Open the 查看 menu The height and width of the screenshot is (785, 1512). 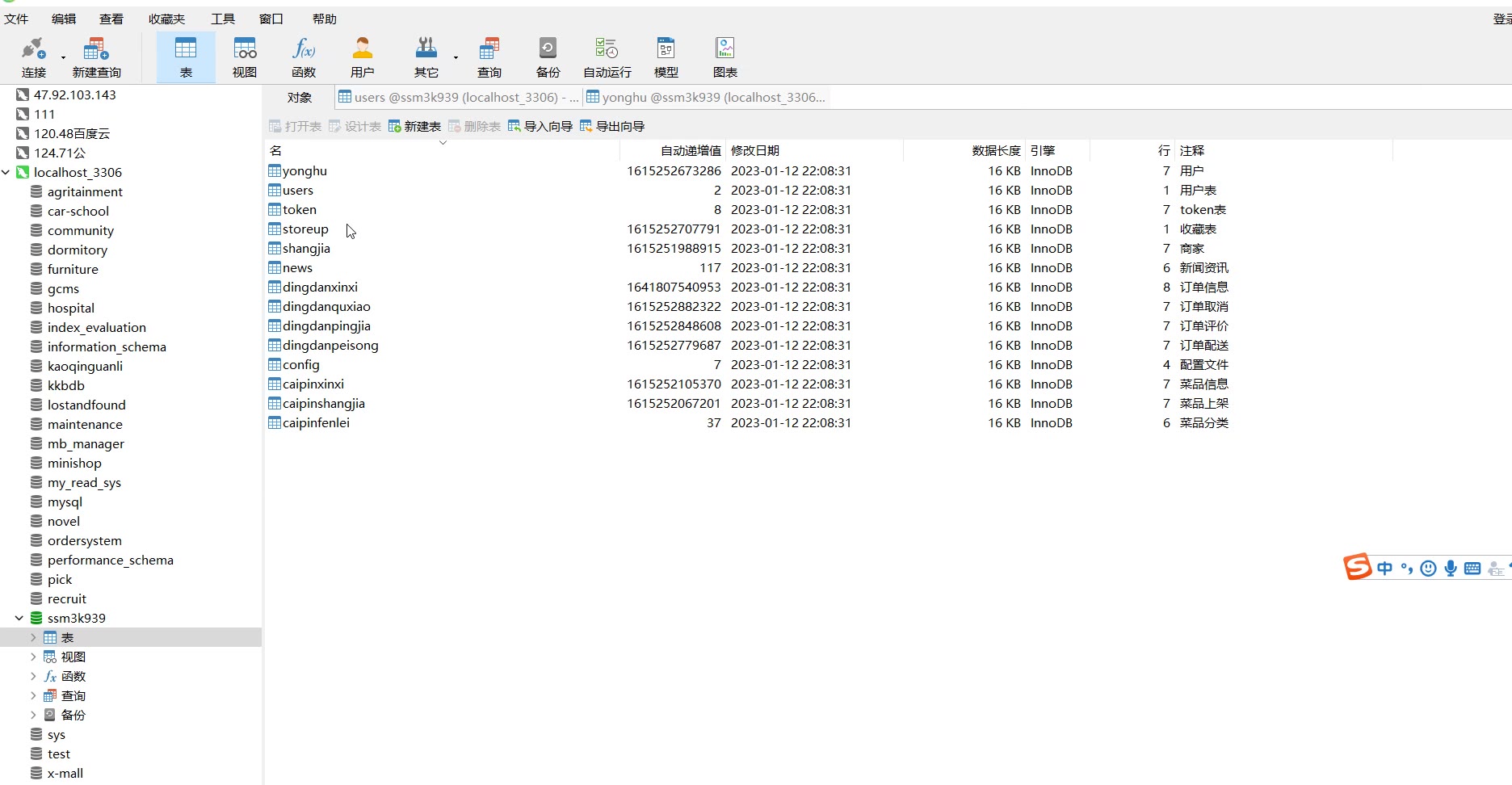tap(111, 19)
